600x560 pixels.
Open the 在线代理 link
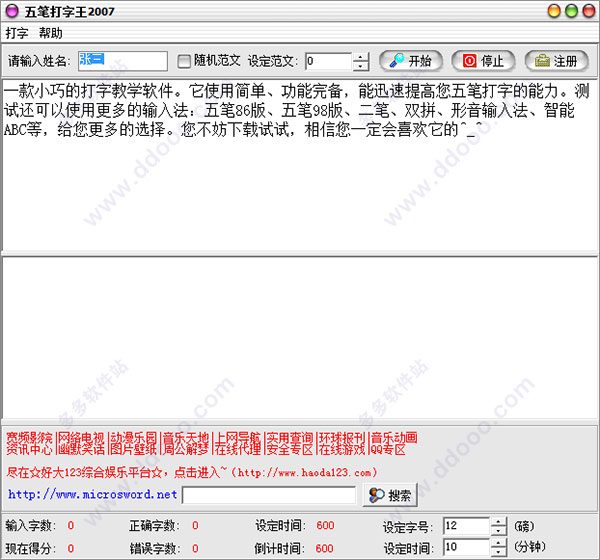[238, 449]
